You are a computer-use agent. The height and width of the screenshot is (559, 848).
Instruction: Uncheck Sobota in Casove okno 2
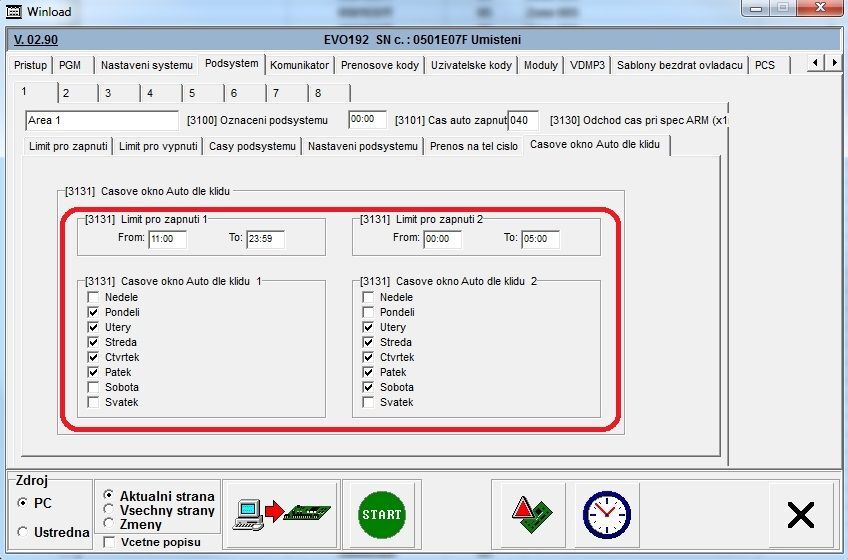[x=369, y=387]
